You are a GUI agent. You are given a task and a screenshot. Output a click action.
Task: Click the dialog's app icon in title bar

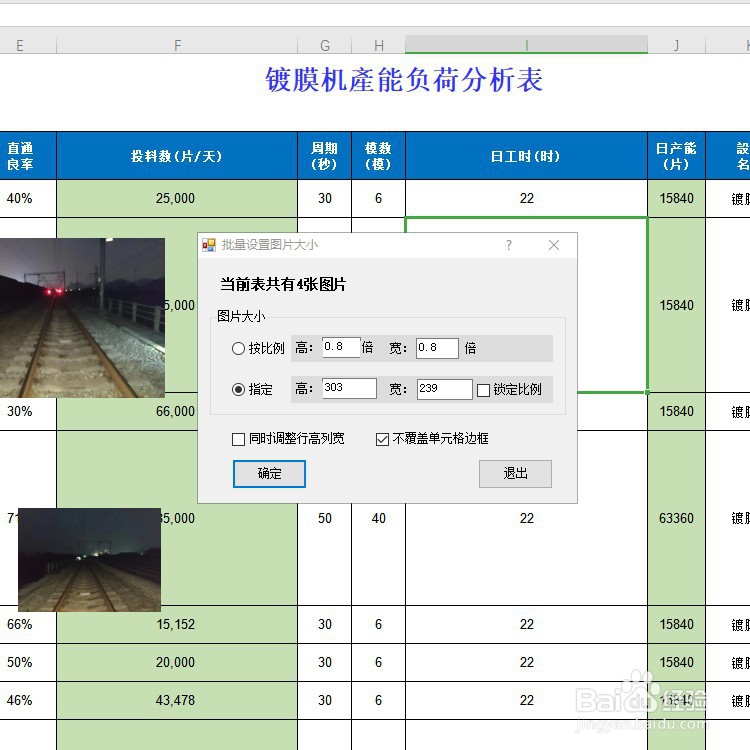[x=209, y=245]
